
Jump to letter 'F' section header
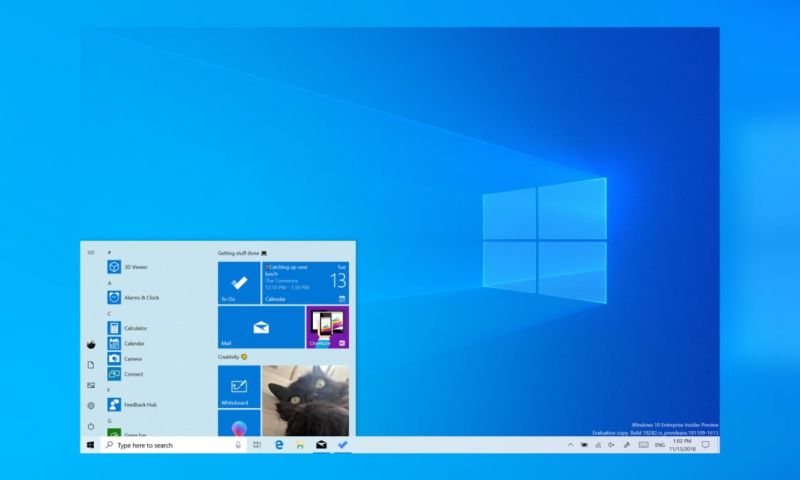tap(109, 390)
